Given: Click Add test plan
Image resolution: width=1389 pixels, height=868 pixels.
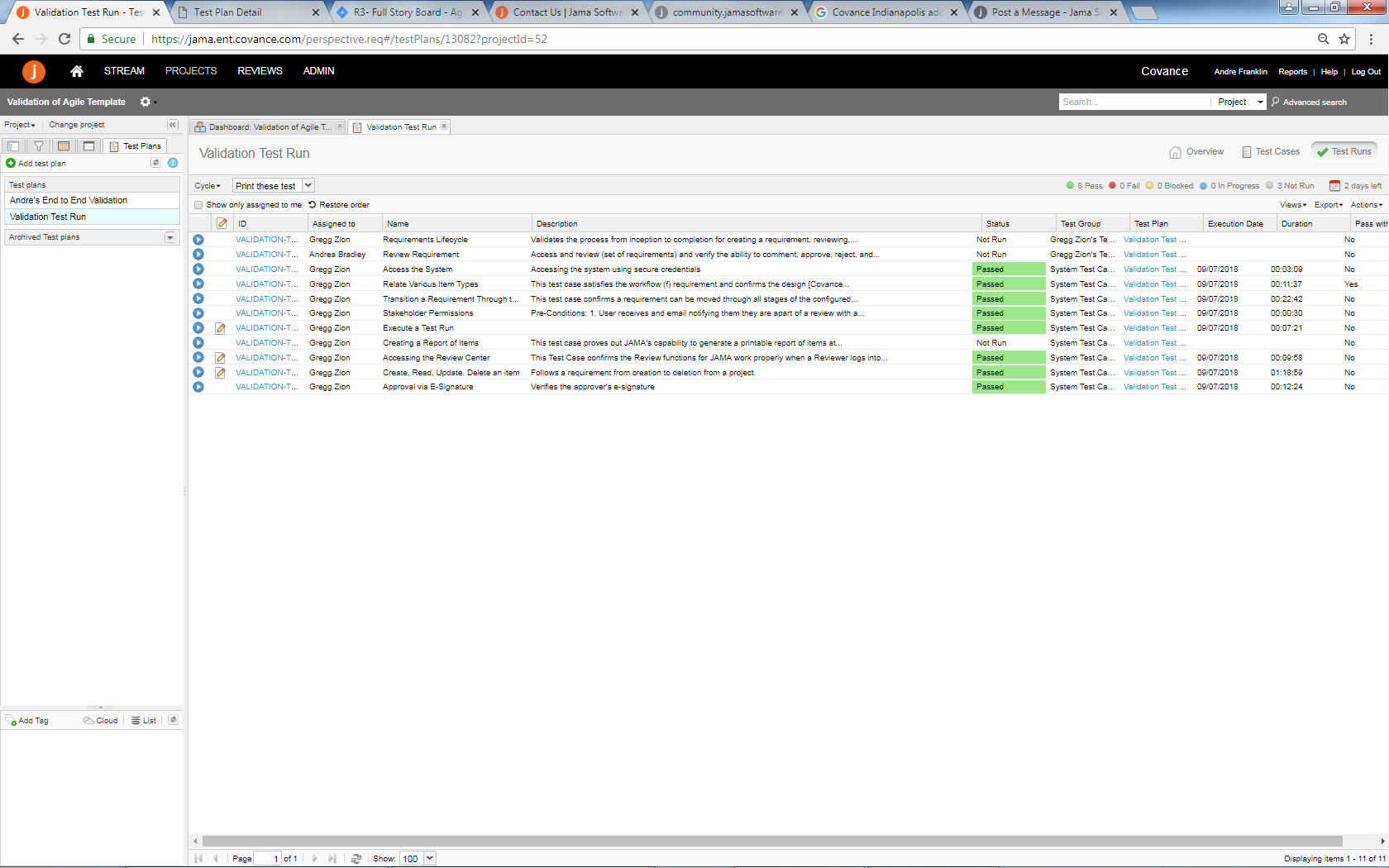Looking at the screenshot, I should pyautogui.click(x=36, y=164).
